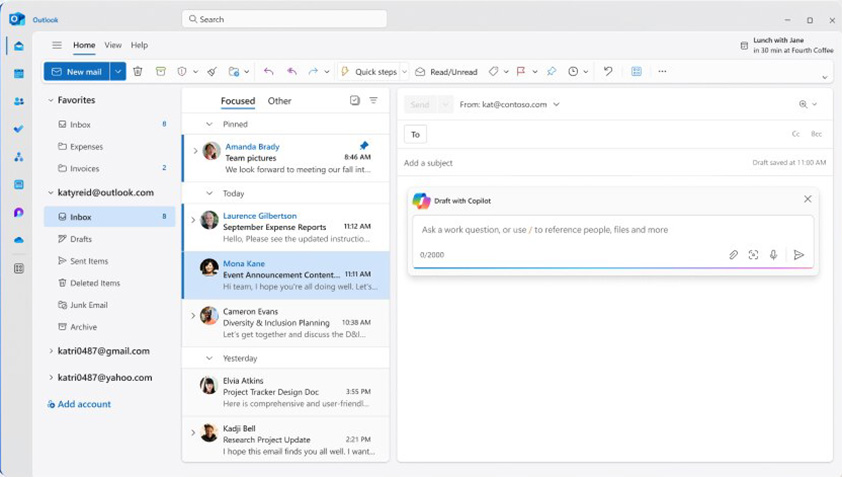
Task: Collapse the katyreid@outlook.com account
Action: (50, 193)
